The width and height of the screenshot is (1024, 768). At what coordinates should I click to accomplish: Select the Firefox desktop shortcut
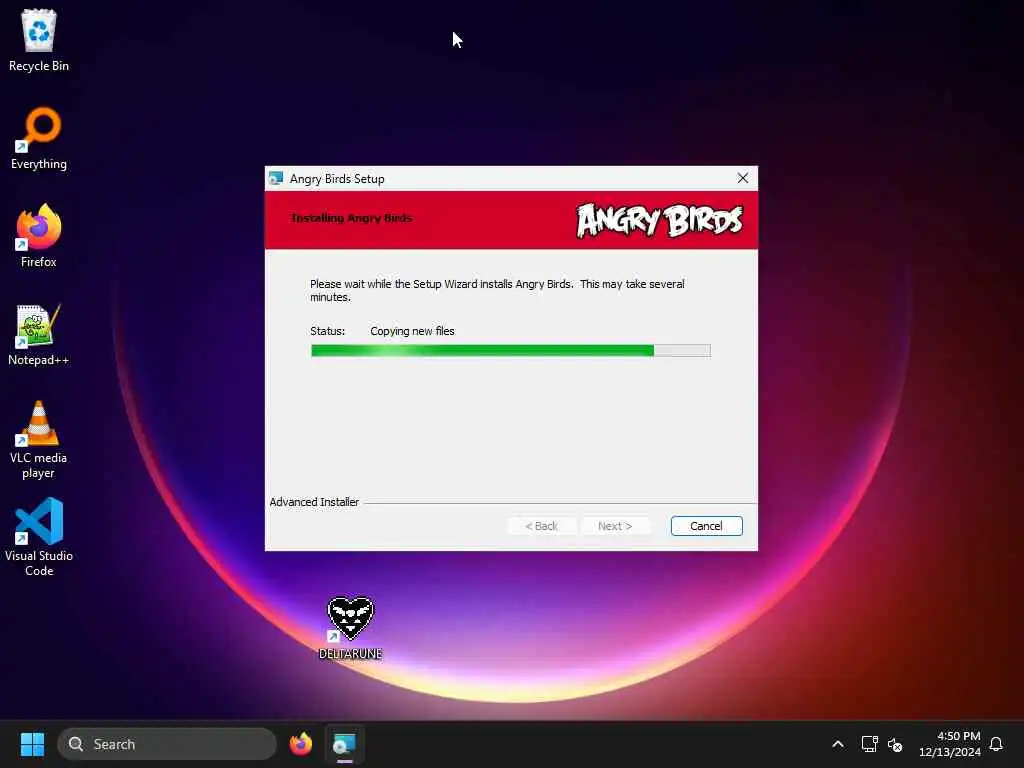click(x=39, y=236)
